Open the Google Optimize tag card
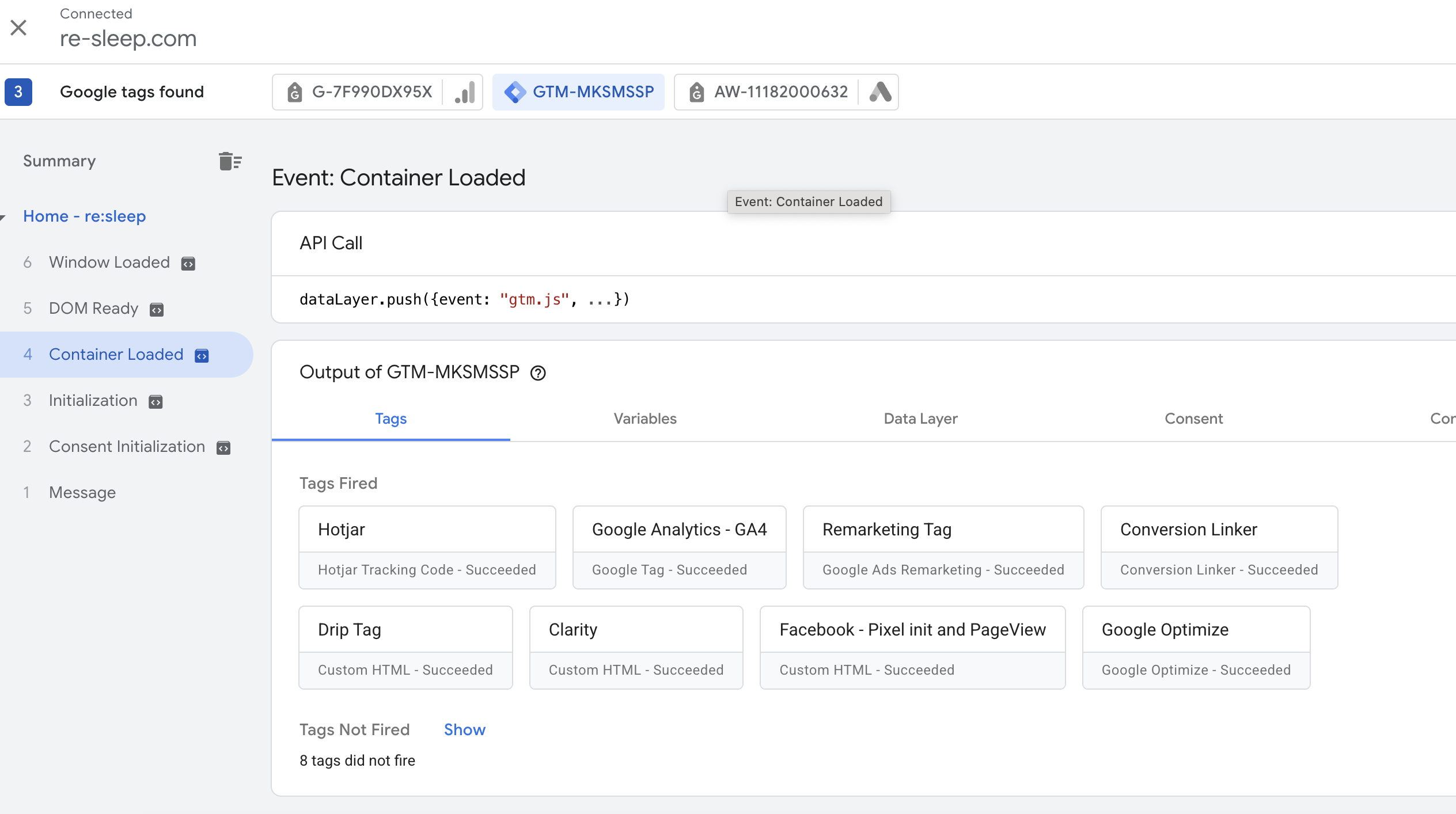1456x814 pixels. (x=1196, y=648)
